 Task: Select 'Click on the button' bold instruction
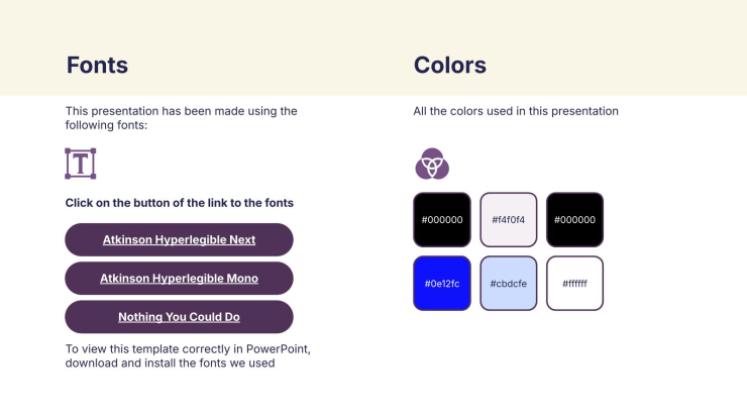[x=179, y=203]
